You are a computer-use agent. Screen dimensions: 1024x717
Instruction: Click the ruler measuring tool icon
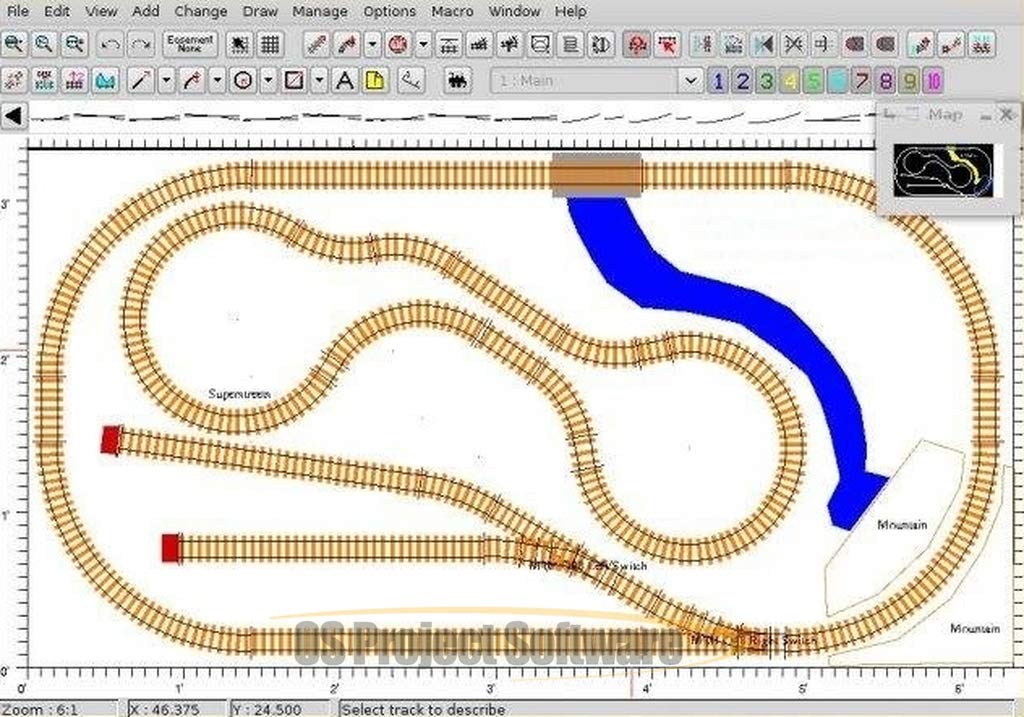[411, 81]
